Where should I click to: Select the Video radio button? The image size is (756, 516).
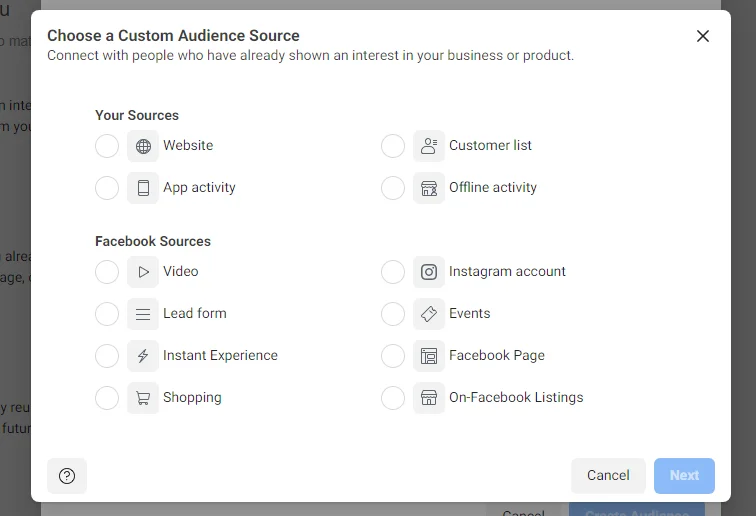(x=107, y=272)
